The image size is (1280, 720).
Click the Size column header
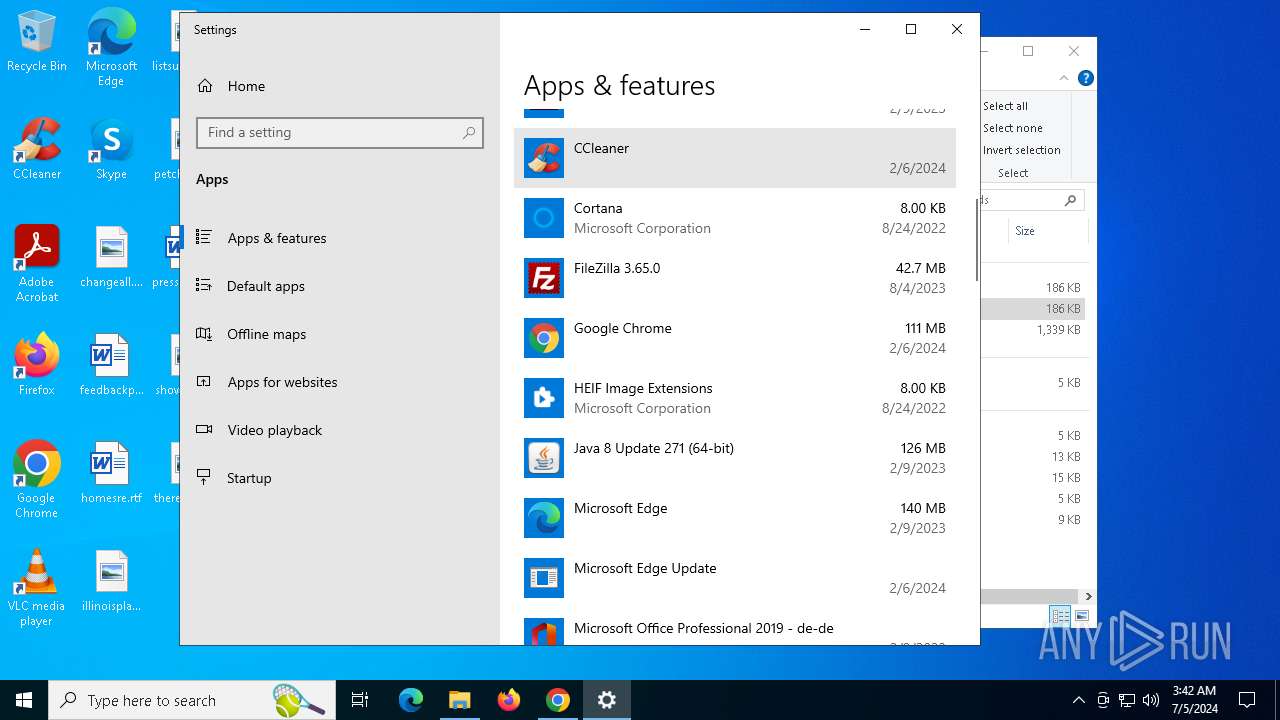coord(1046,231)
